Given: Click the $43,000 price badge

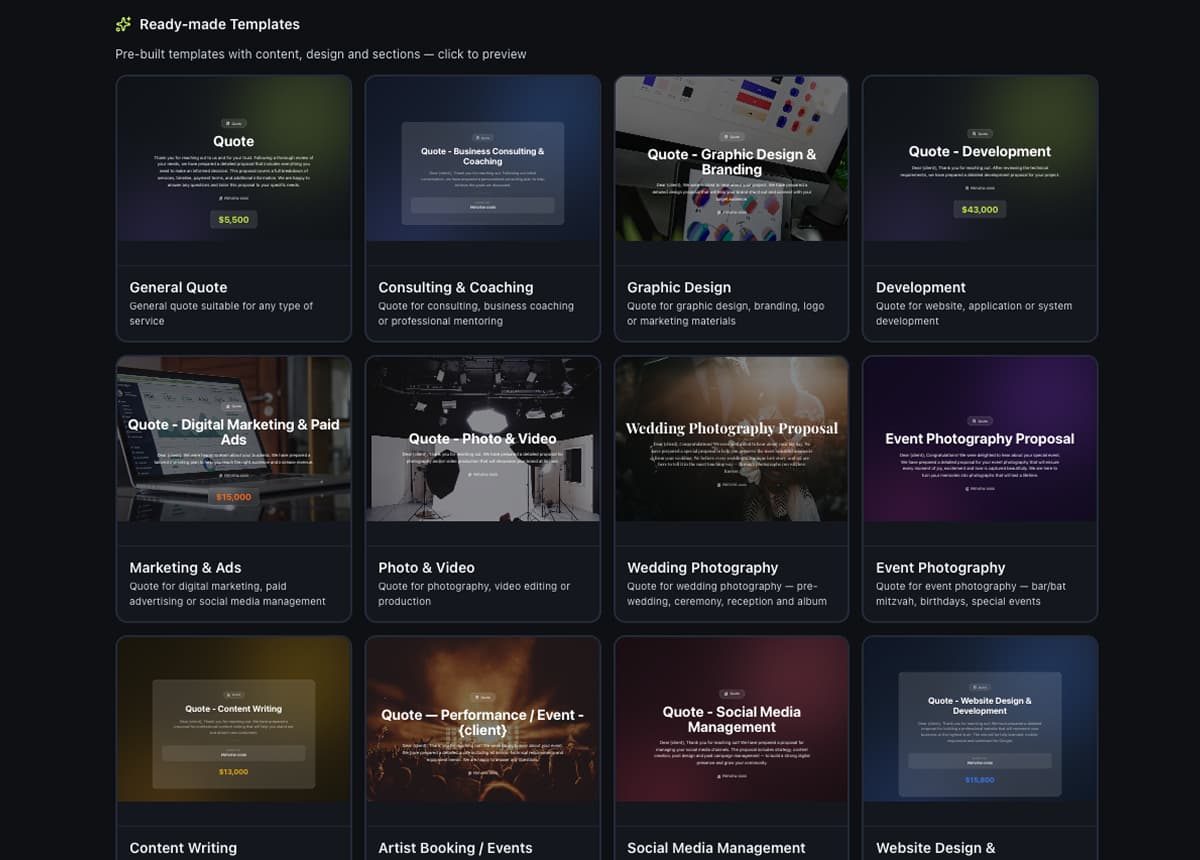Looking at the screenshot, I should [980, 209].
